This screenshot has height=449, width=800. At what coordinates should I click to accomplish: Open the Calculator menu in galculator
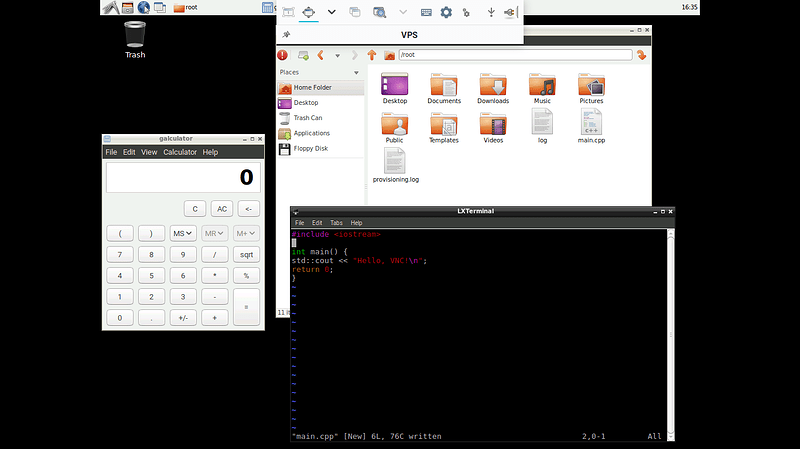coord(180,152)
